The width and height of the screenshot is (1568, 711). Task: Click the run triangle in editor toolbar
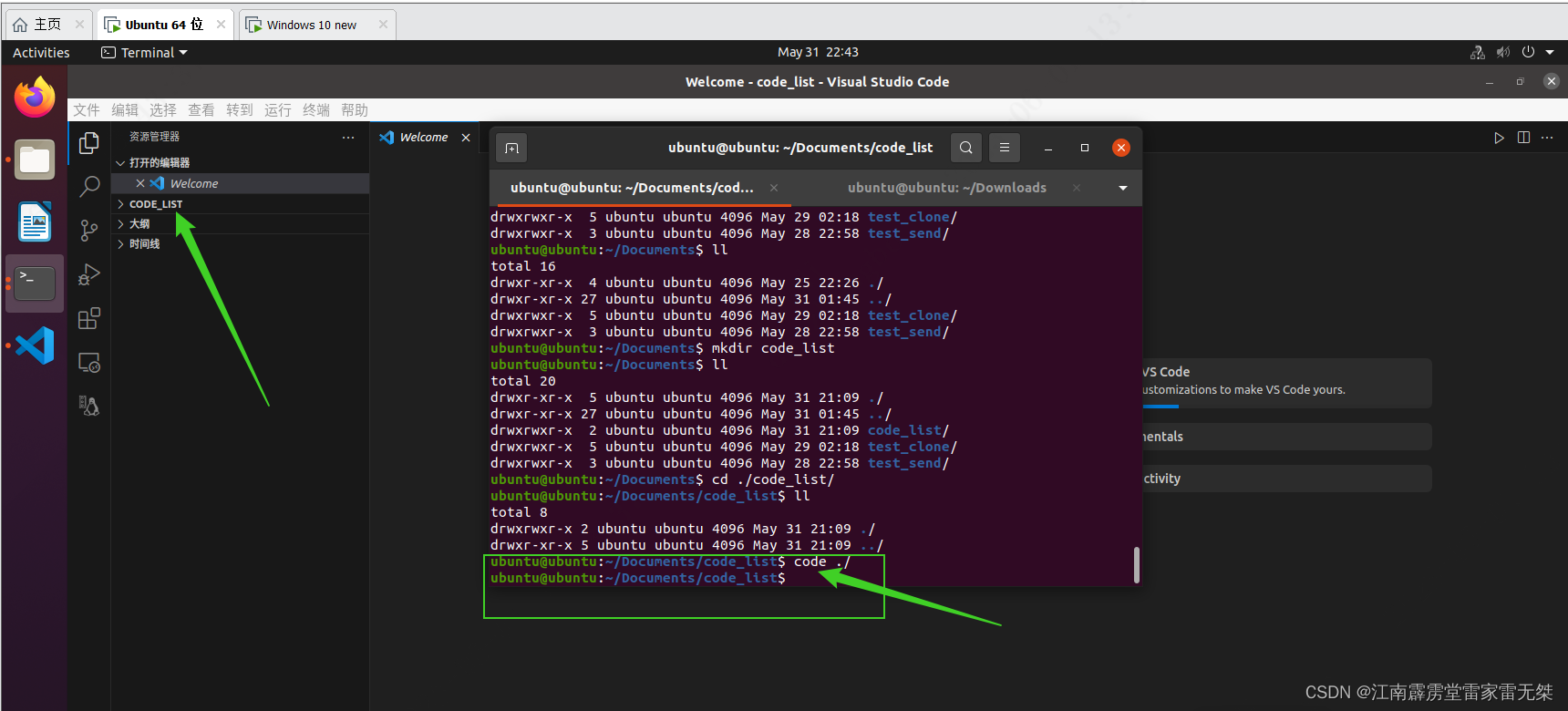click(1499, 138)
